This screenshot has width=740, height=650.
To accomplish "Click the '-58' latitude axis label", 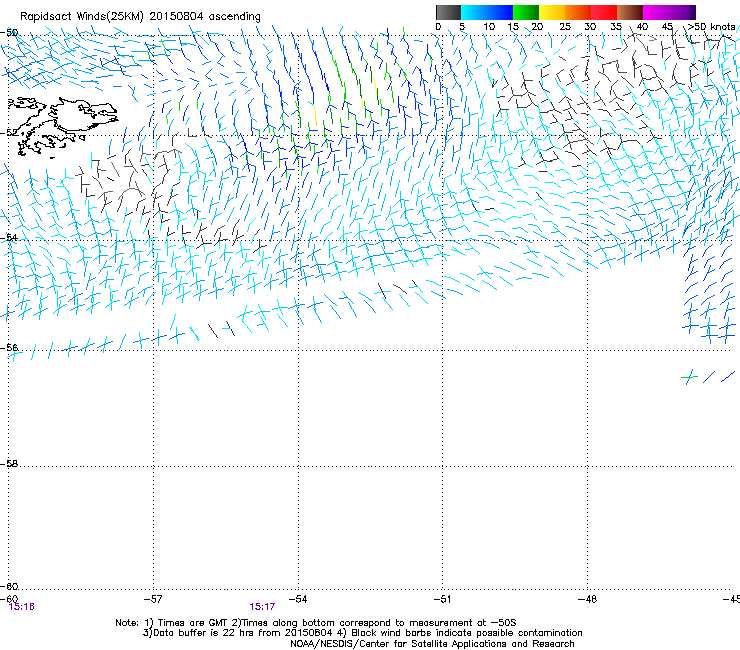I will pyautogui.click(x=9, y=464).
